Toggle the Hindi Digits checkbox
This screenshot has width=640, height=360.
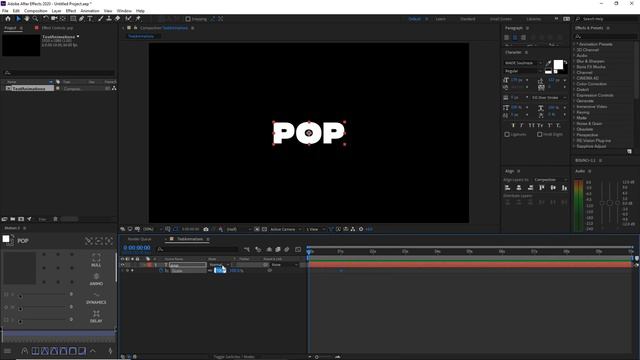540,134
